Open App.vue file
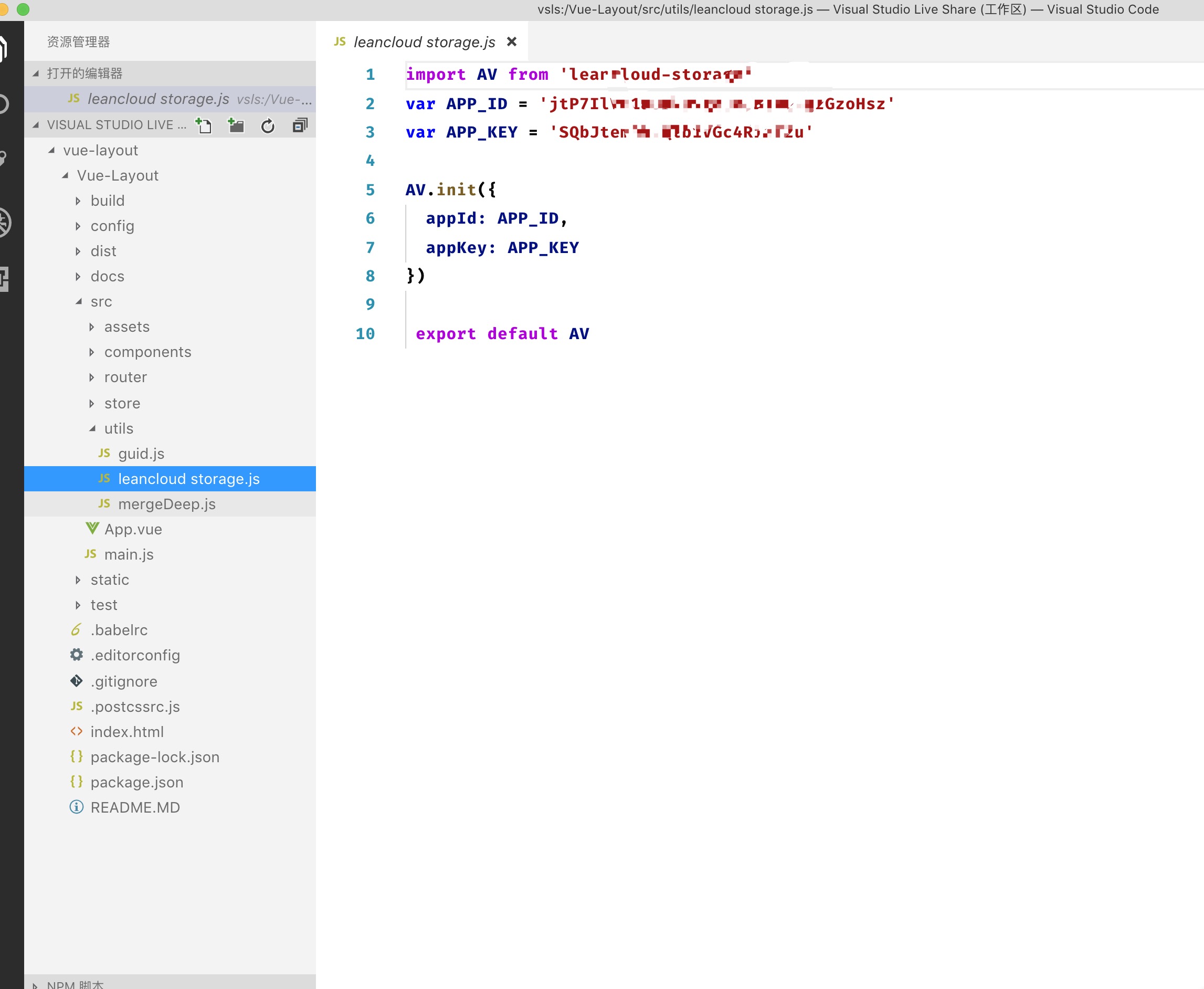This screenshot has width=1204, height=989. coord(133,529)
